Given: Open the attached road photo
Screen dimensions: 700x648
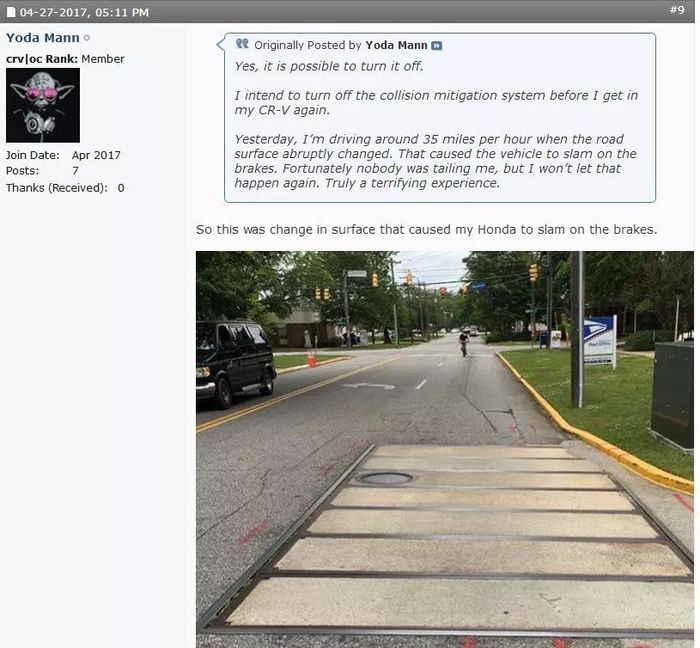Looking at the screenshot, I should pyautogui.click(x=445, y=449).
